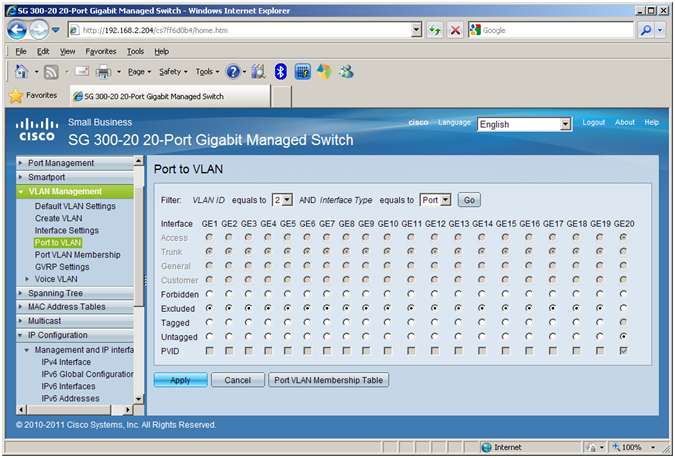Open the Interface Type dropdown
675x458 pixels.
(x=435, y=200)
